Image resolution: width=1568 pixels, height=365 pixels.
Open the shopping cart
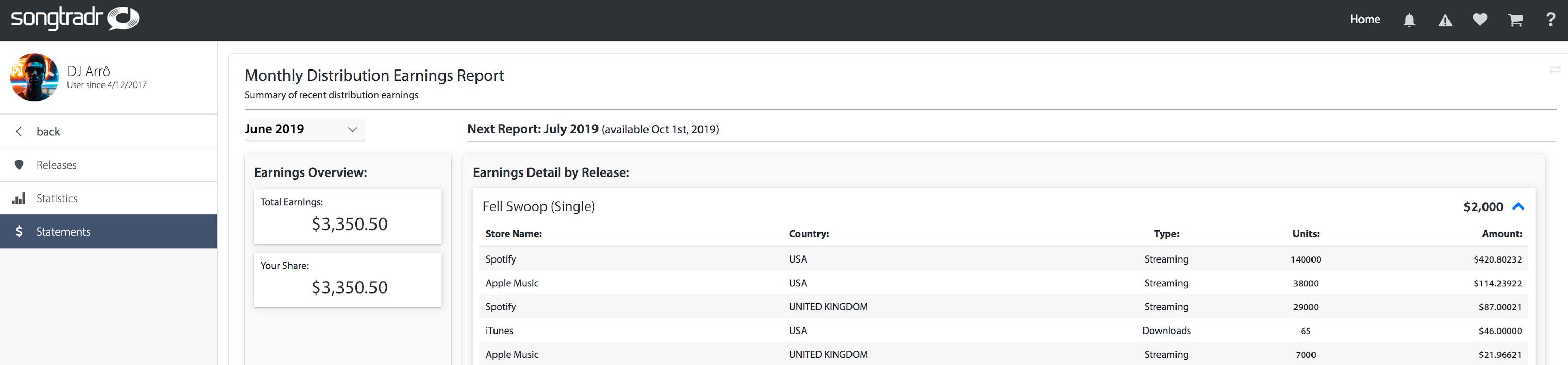(1515, 20)
